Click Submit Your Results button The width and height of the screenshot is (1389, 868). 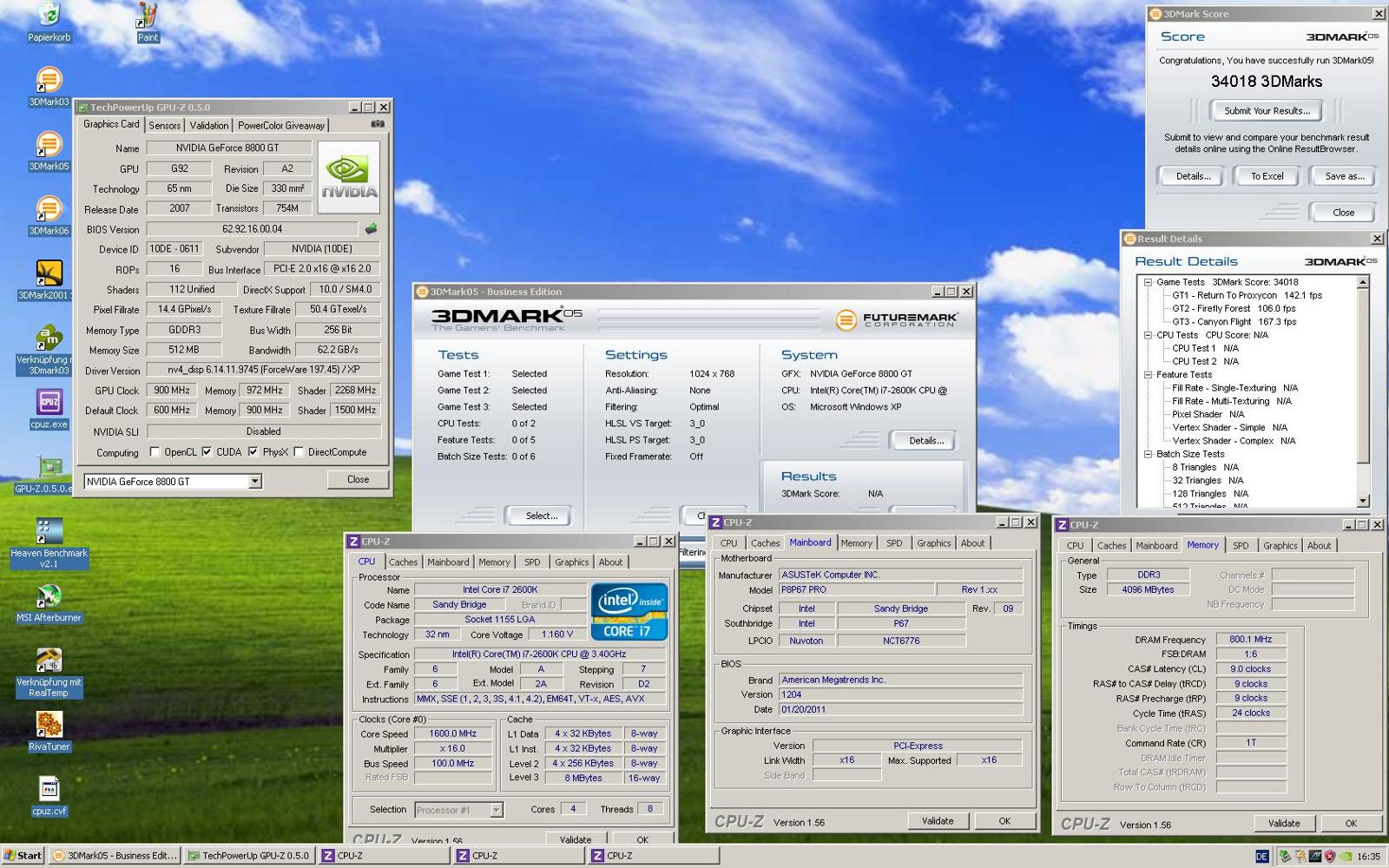(x=1267, y=111)
